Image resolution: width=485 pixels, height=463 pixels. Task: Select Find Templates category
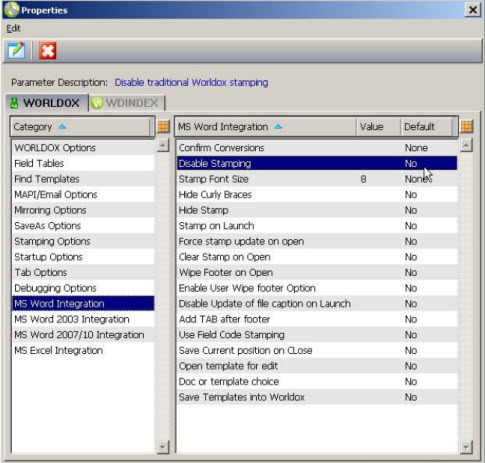[x=83, y=179]
